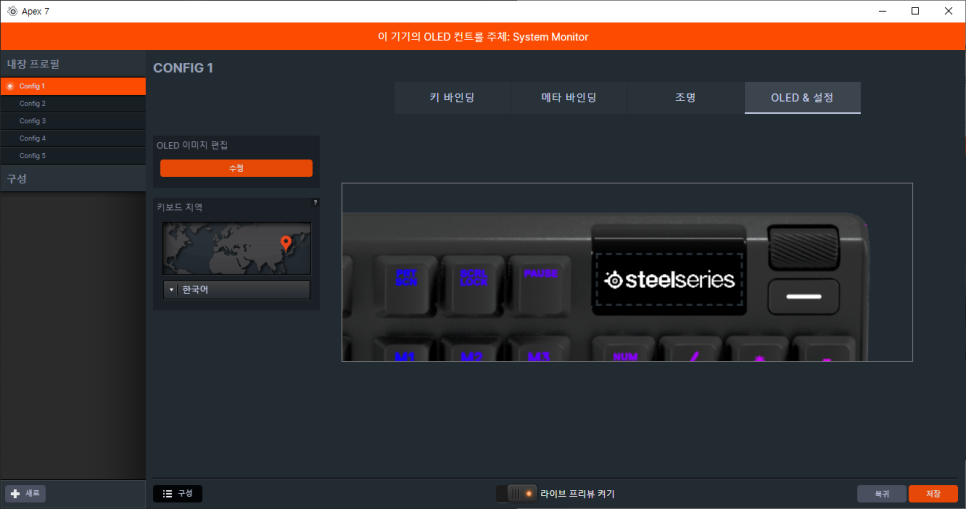This screenshot has width=966, height=509.
Task: Click the 키보드 지역 label
Action: [179, 207]
